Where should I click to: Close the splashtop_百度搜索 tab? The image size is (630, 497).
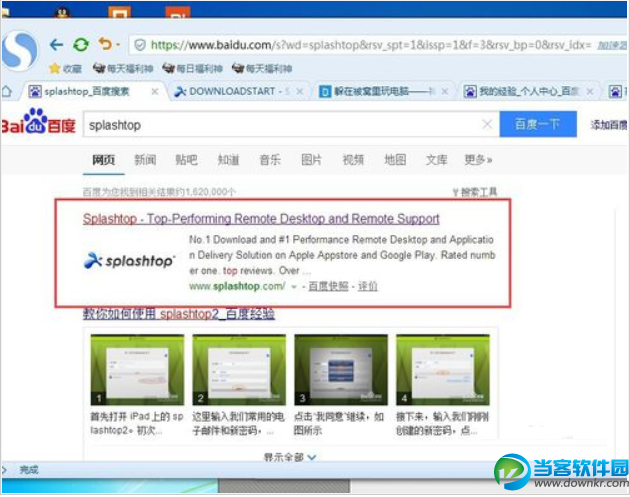coord(155,92)
